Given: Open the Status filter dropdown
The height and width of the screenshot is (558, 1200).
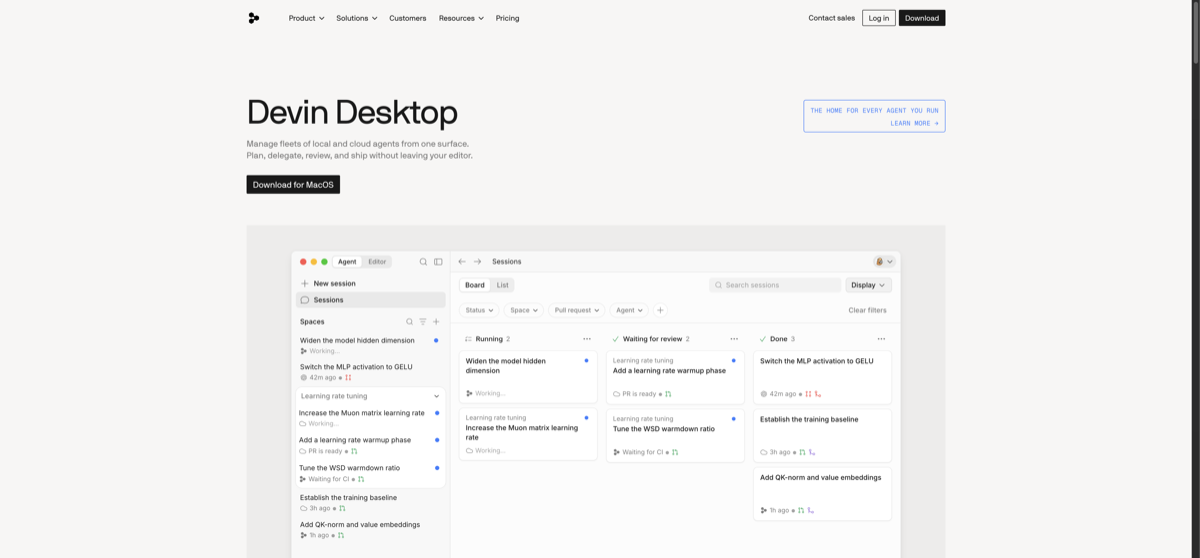Looking at the screenshot, I should [x=479, y=310].
